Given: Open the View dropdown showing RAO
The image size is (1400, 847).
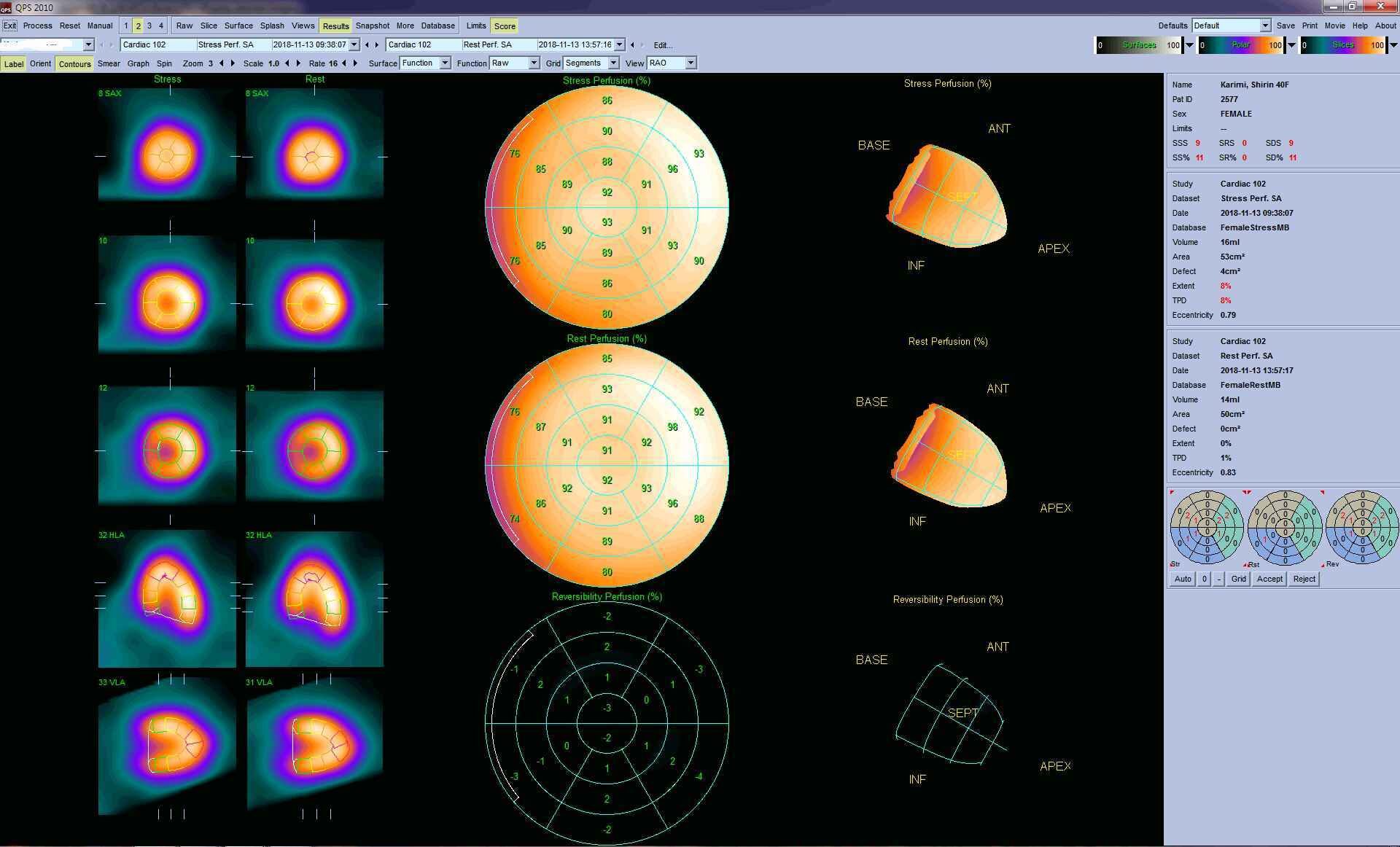Looking at the screenshot, I should tap(672, 63).
